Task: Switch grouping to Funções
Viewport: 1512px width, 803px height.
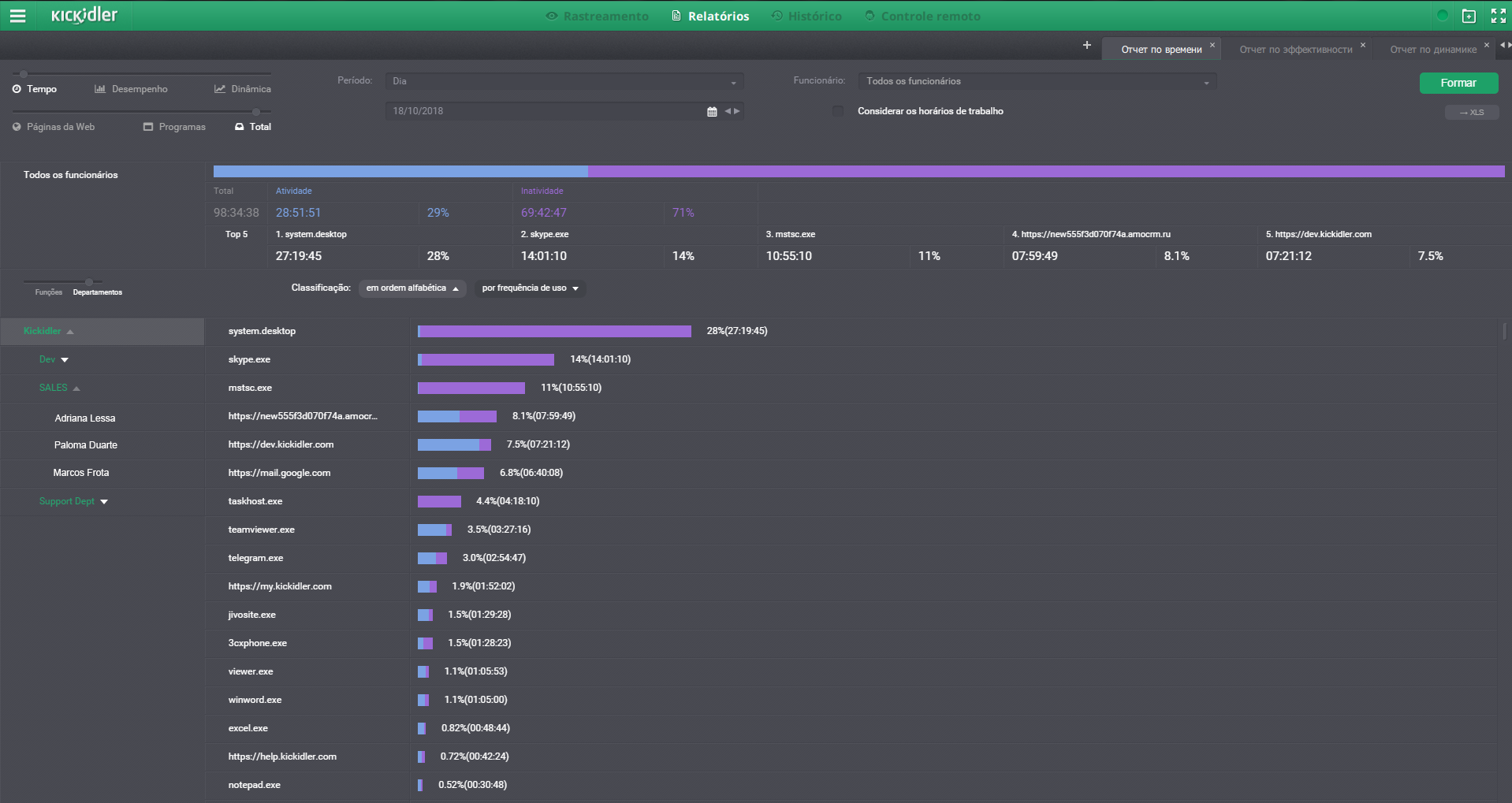Action: pyautogui.click(x=48, y=292)
